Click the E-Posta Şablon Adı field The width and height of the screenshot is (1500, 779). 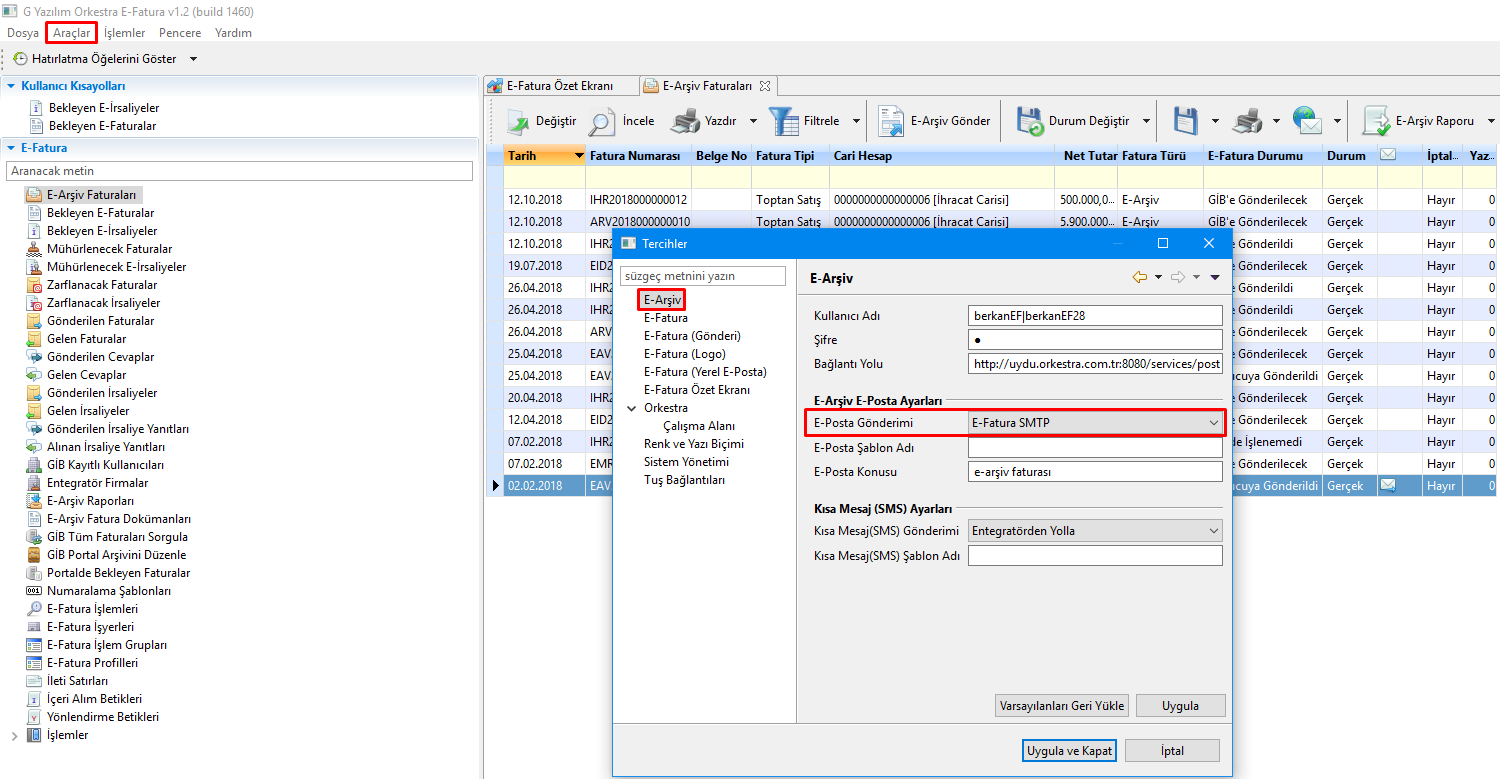point(1095,448)
